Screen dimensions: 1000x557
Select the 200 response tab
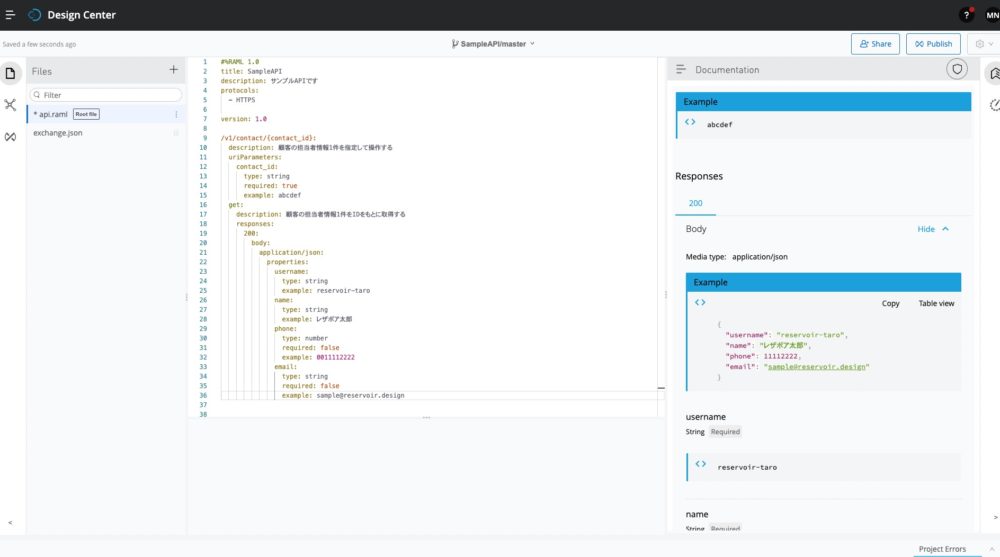[695, 203]
